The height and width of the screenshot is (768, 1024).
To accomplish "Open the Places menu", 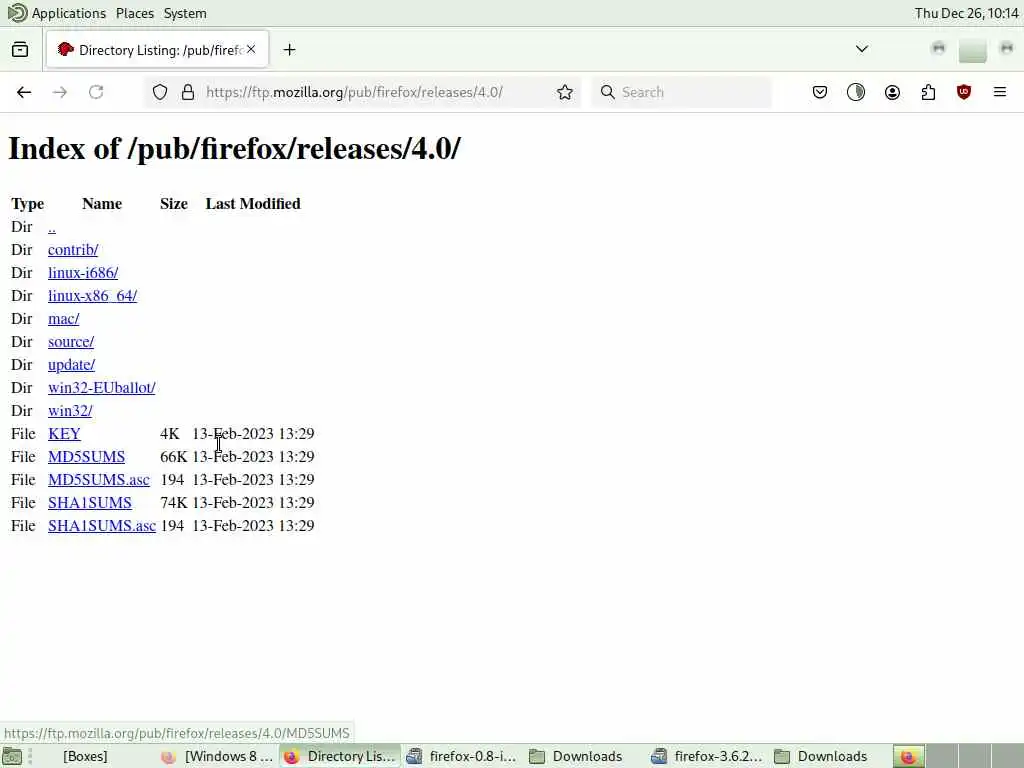I will 135,13.
